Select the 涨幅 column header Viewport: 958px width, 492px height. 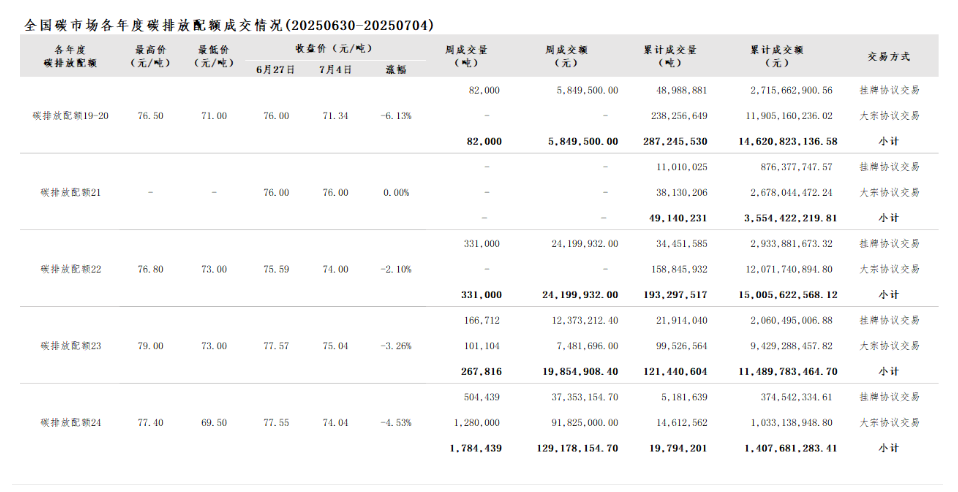(x=396, y=70)
